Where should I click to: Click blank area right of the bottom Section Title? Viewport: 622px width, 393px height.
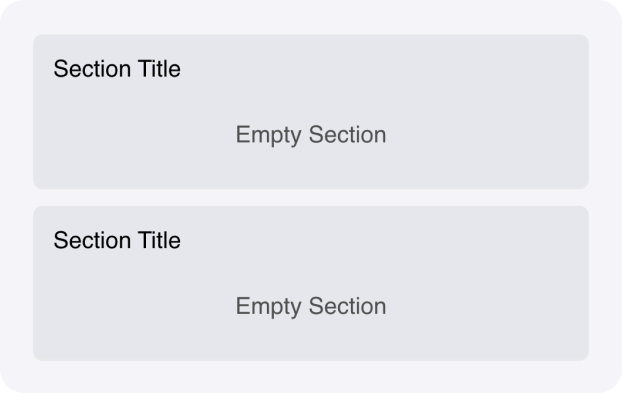click(381, 240)
